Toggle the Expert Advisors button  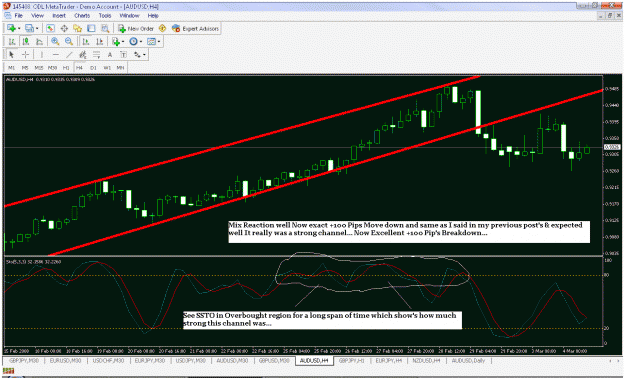pos(195,28)
